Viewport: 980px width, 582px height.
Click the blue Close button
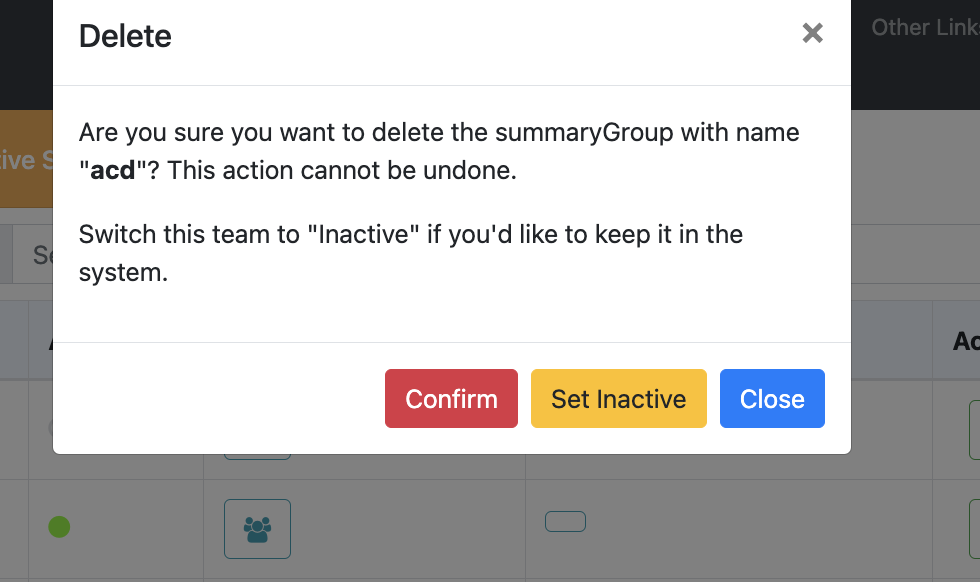(772, 399)
